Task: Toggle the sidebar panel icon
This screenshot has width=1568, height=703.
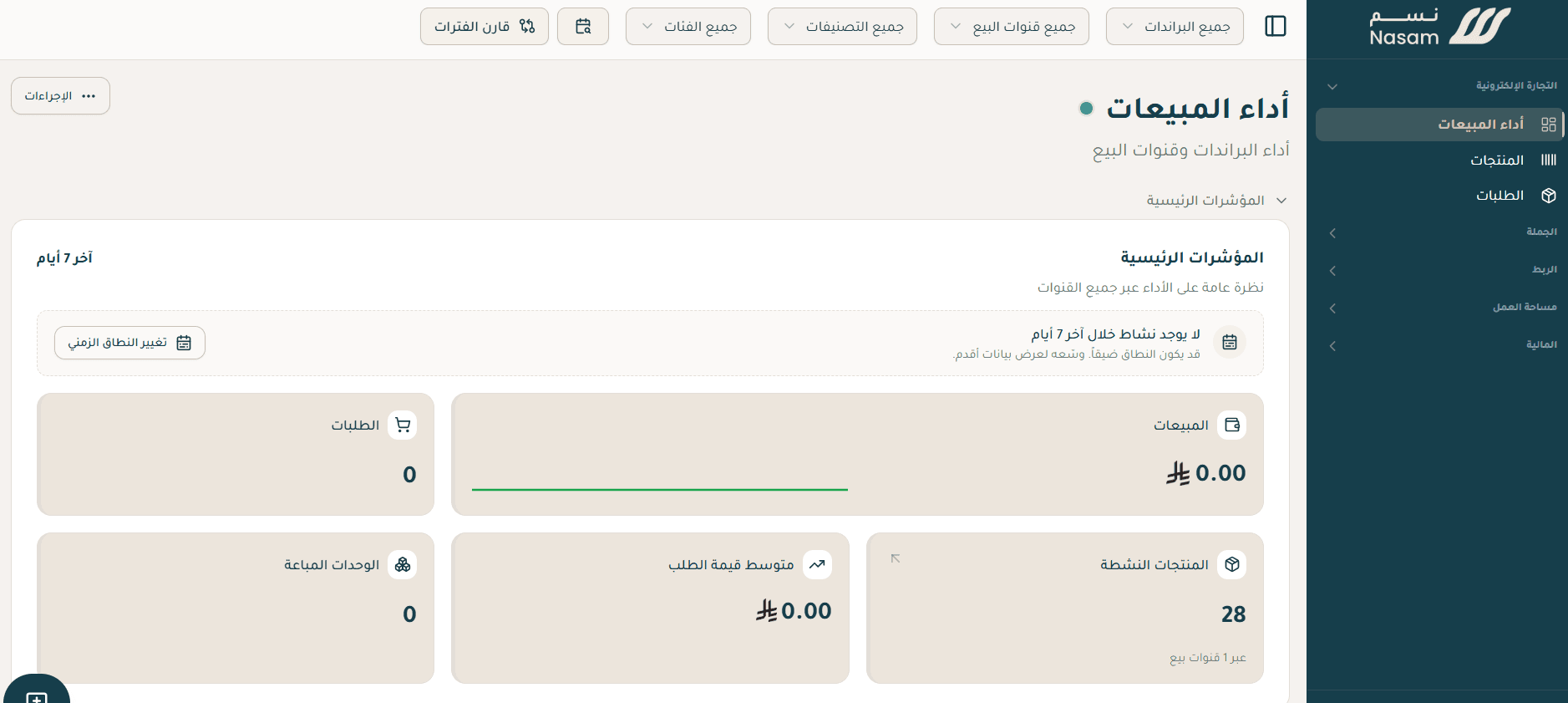Action: [x=1276, y=26]
